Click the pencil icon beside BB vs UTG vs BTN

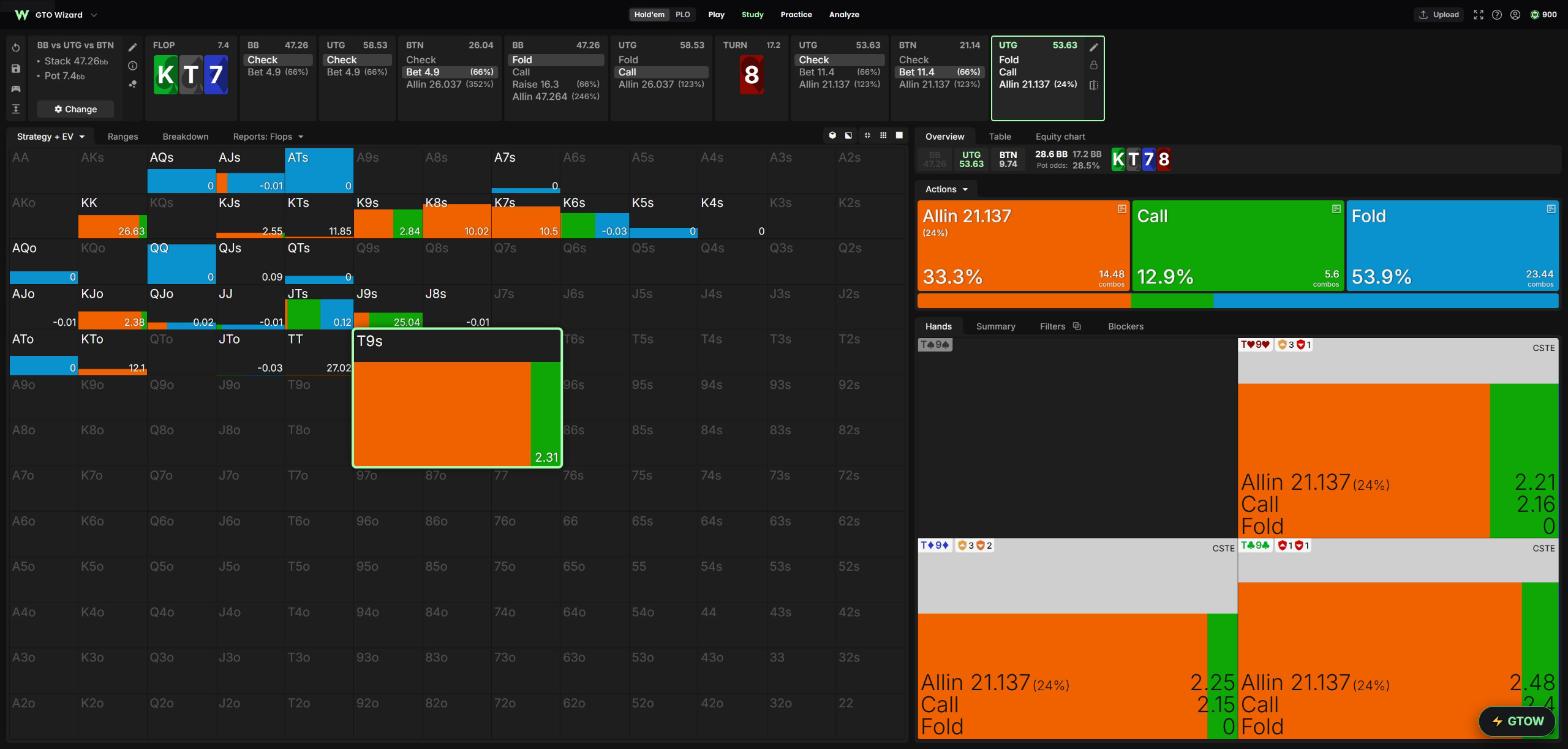click(132, 47)
